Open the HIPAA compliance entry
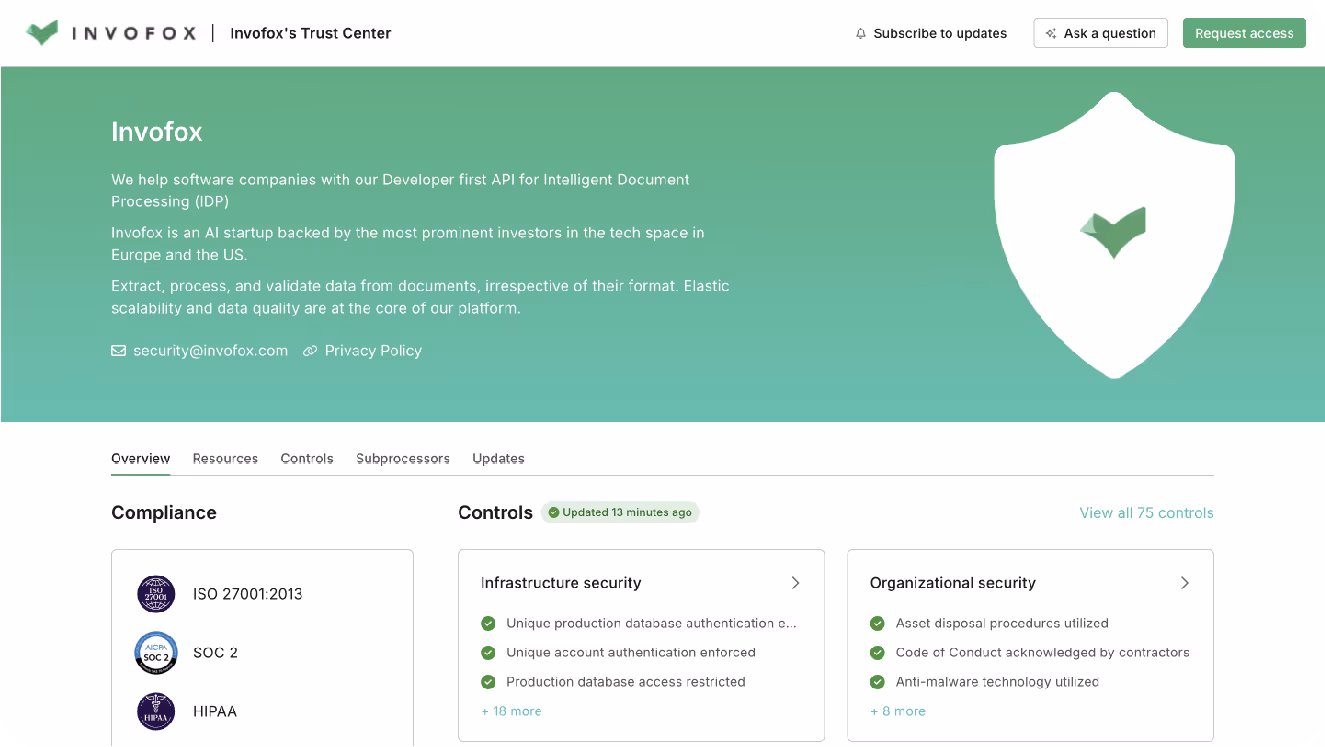The image size is (1325, 747). click(x=215, y=712)
